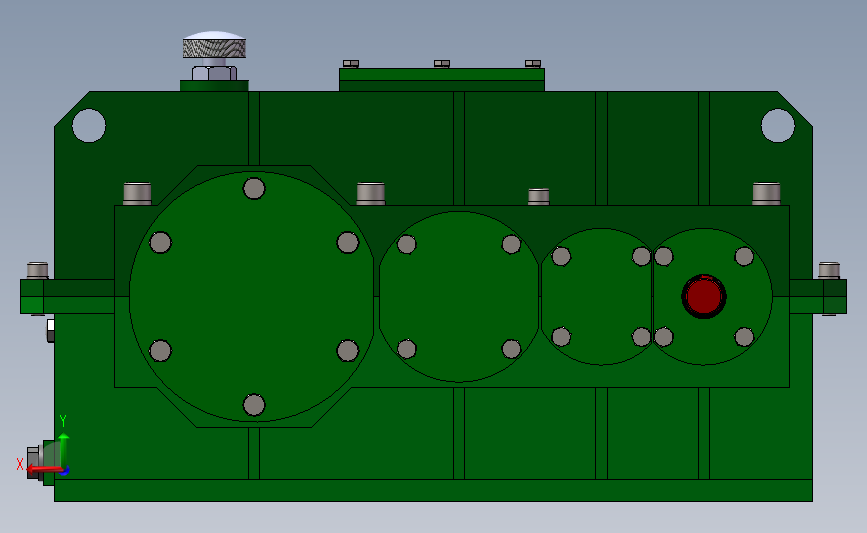867x533 pixels.
Task: Click the left lifting hole in housing
Action: [89, 126]
